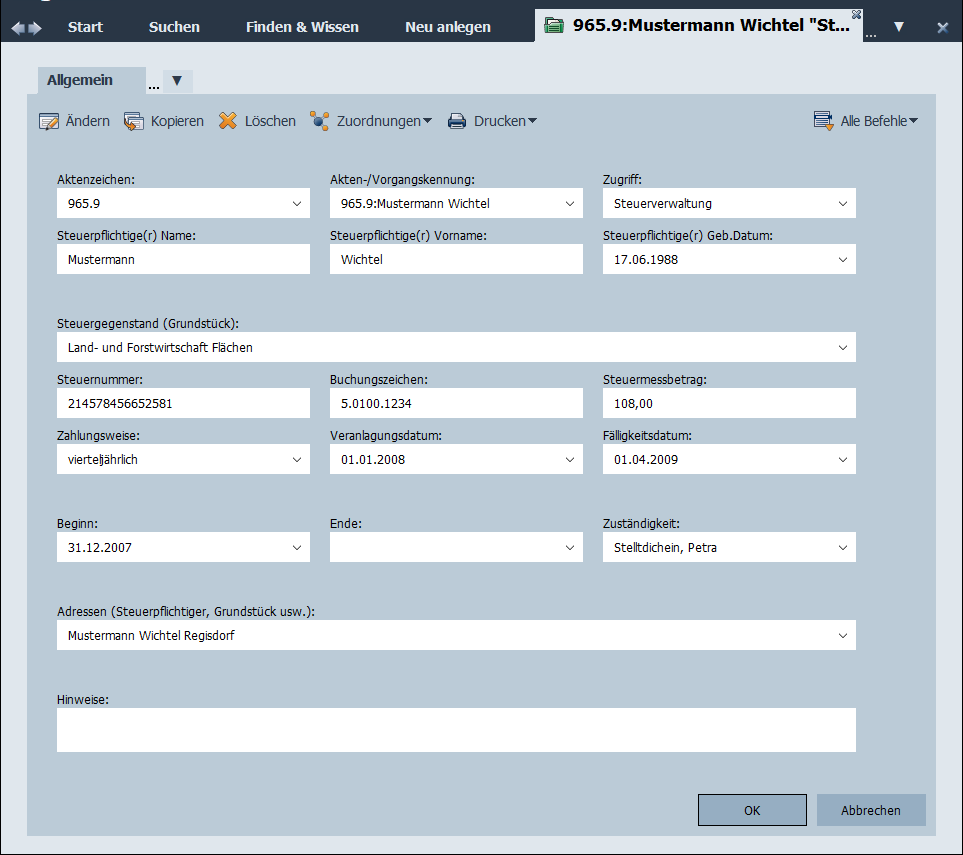Open the Zugriff Steuerverwaltung dropdown
Image resolution: width=963 pixels, height=855 pixels.
point(843,204)
